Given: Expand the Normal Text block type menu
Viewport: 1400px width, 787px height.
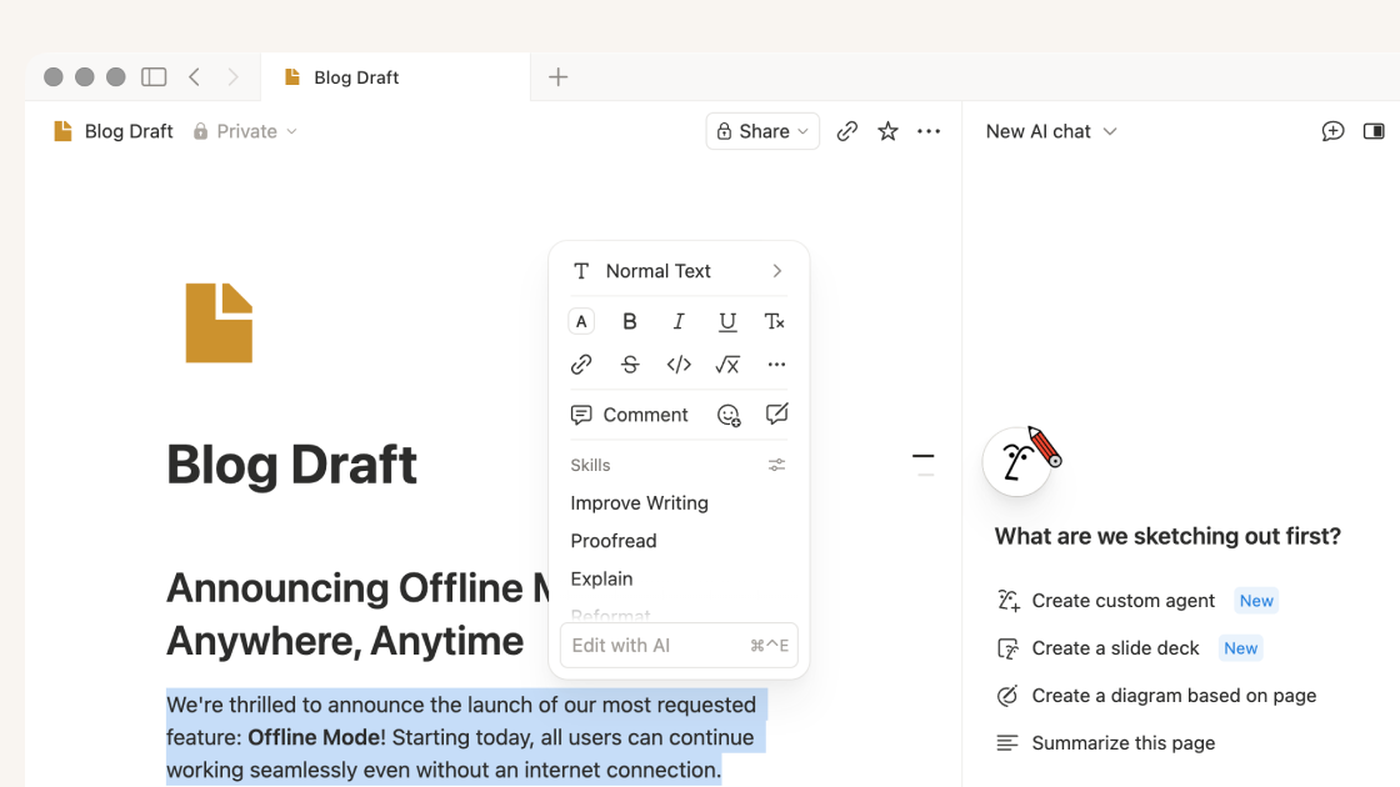Looking at the screenshot, I should coord(679,271).
